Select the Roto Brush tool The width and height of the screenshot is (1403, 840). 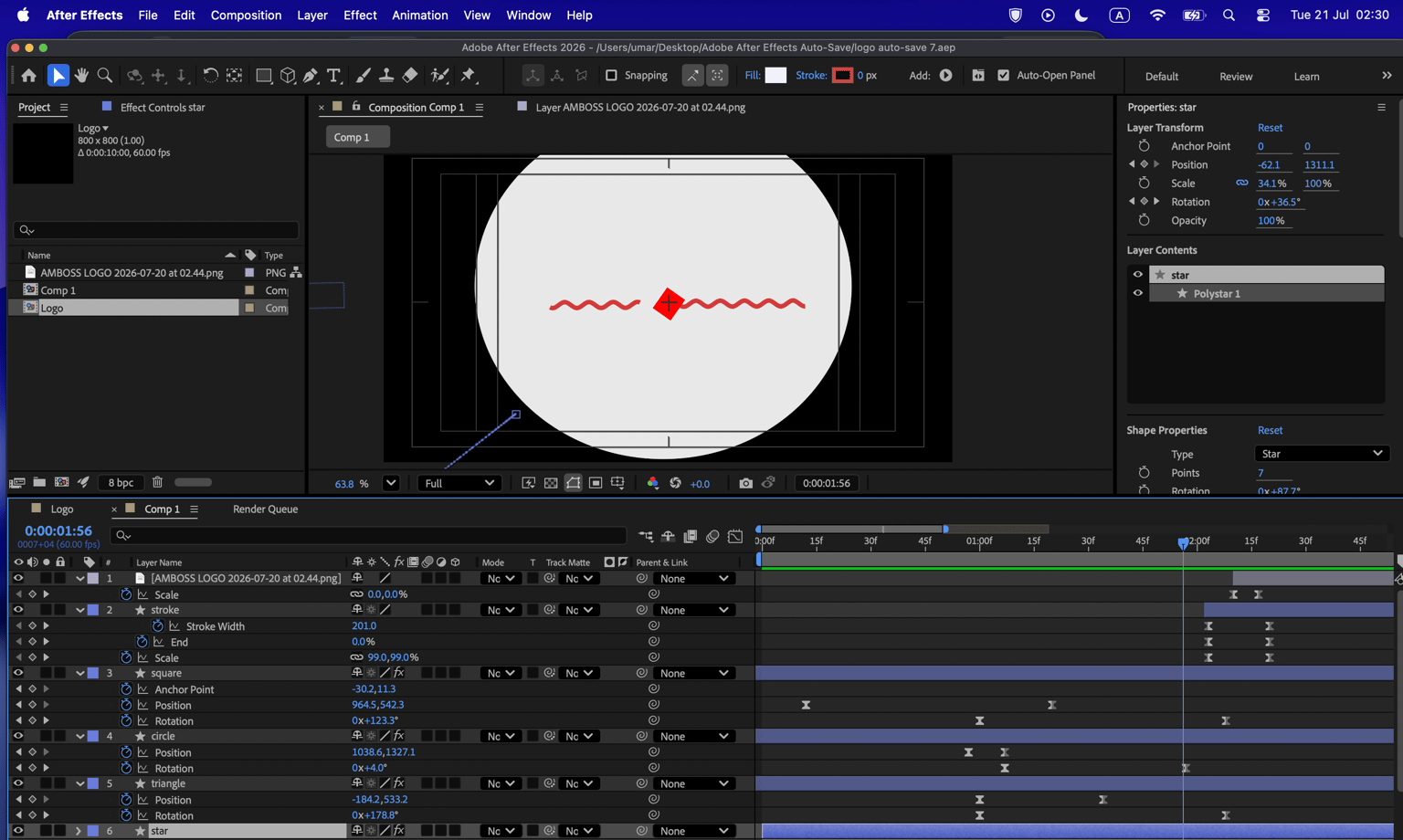tap(440, 76)
